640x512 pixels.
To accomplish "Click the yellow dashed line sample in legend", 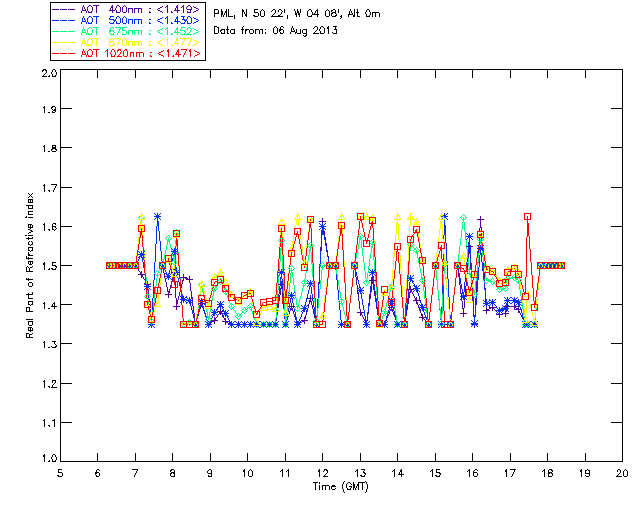I will (x=64, y=42).
